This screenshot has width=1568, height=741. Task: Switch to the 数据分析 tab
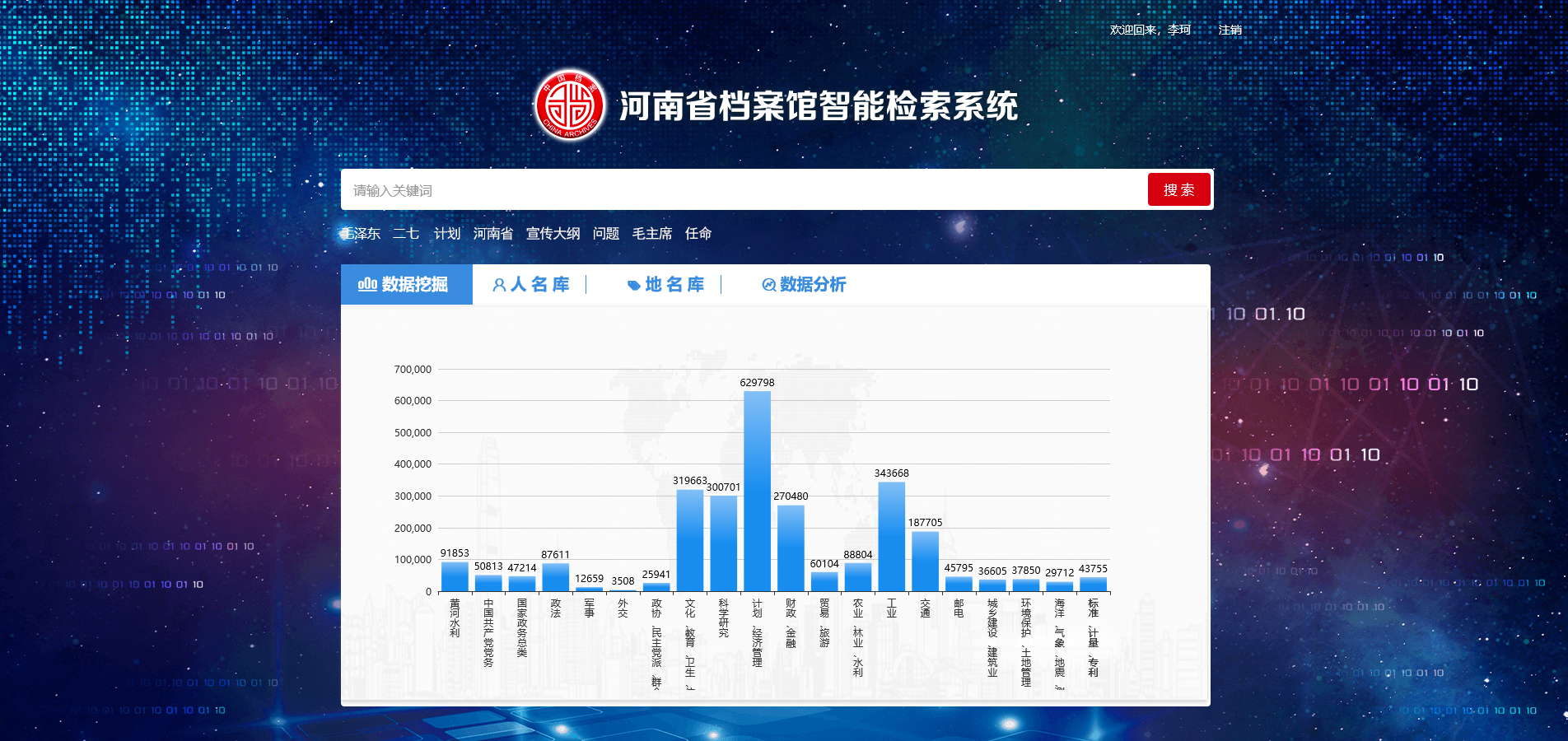(x=812, y=285)
